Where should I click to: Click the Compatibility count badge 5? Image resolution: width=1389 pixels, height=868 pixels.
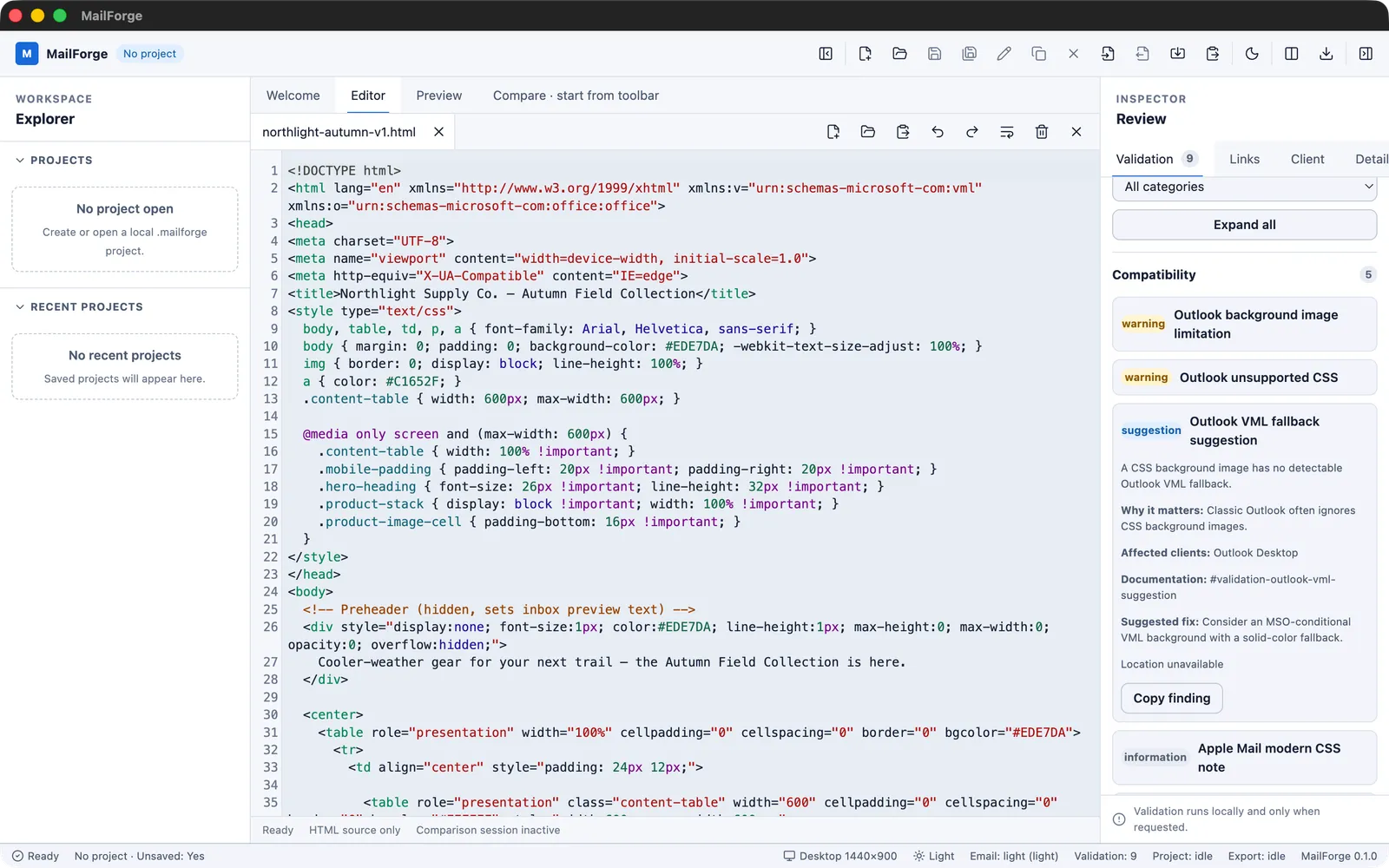(1368, 275)
